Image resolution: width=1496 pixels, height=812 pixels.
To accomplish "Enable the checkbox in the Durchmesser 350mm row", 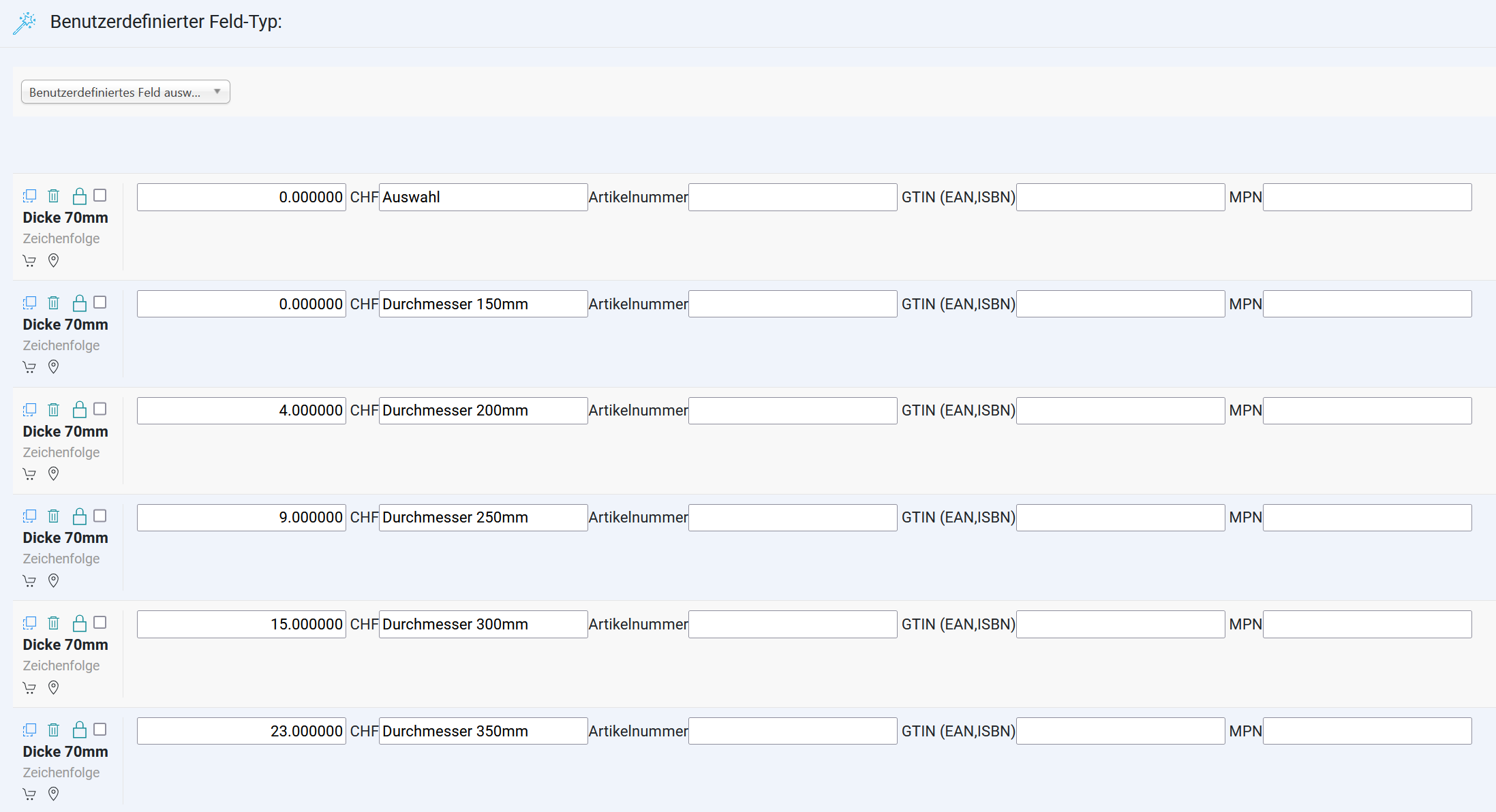I will 100,730.
